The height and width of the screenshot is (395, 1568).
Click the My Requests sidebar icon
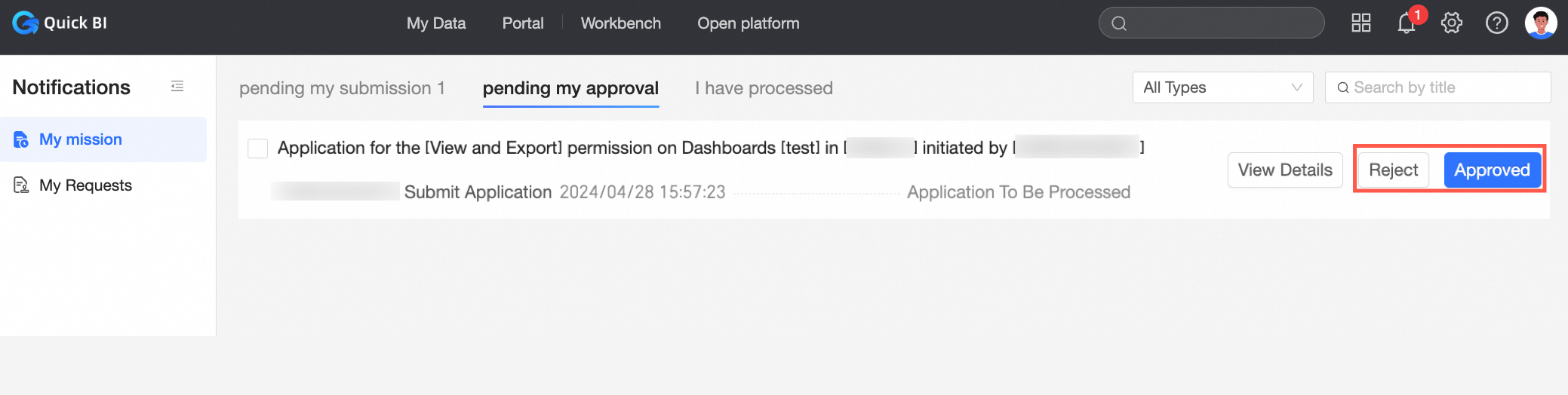(21, 185)
